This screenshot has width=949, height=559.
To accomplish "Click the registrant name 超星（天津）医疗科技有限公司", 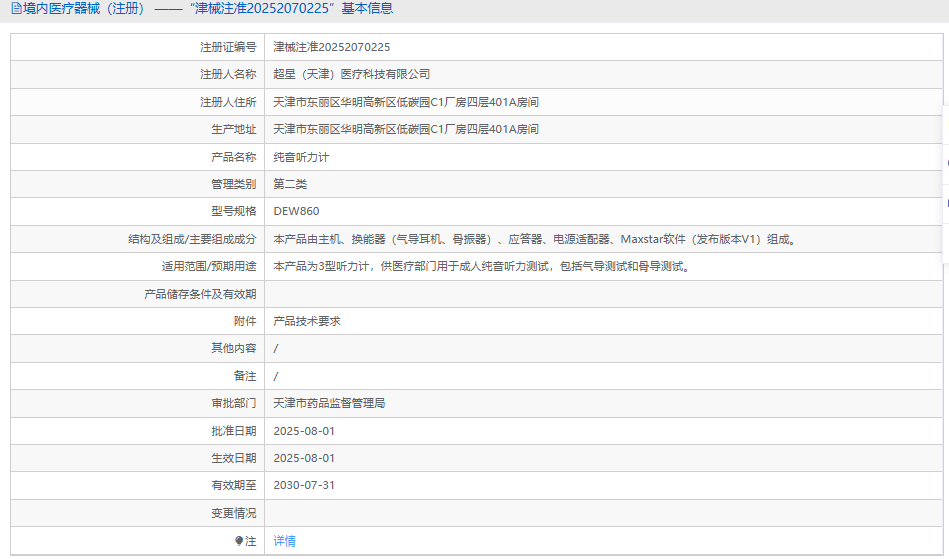I will click(x=352, y=74).
